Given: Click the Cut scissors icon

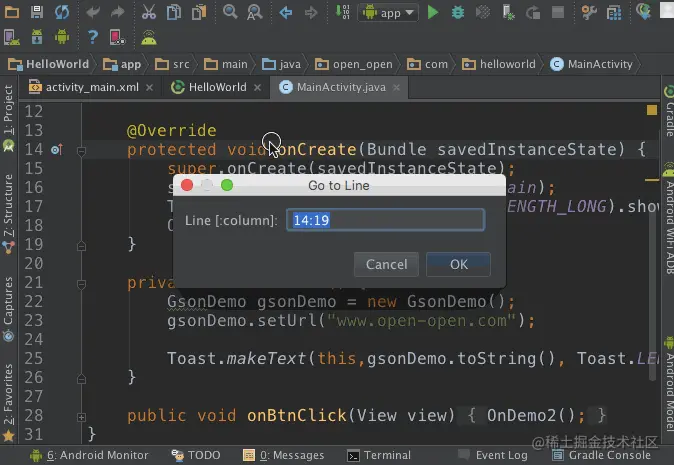Looking at the screenshot, I should [x=149, y=12].
